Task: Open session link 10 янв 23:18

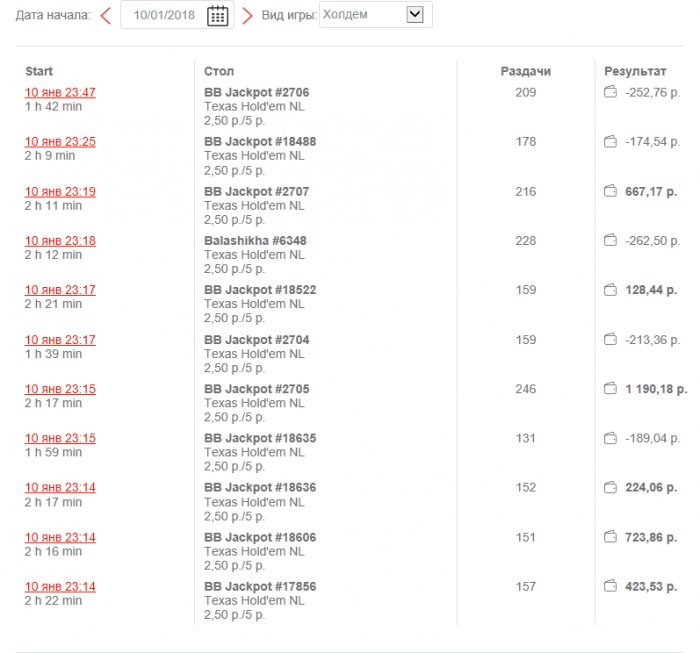Action: pos(60,241)
